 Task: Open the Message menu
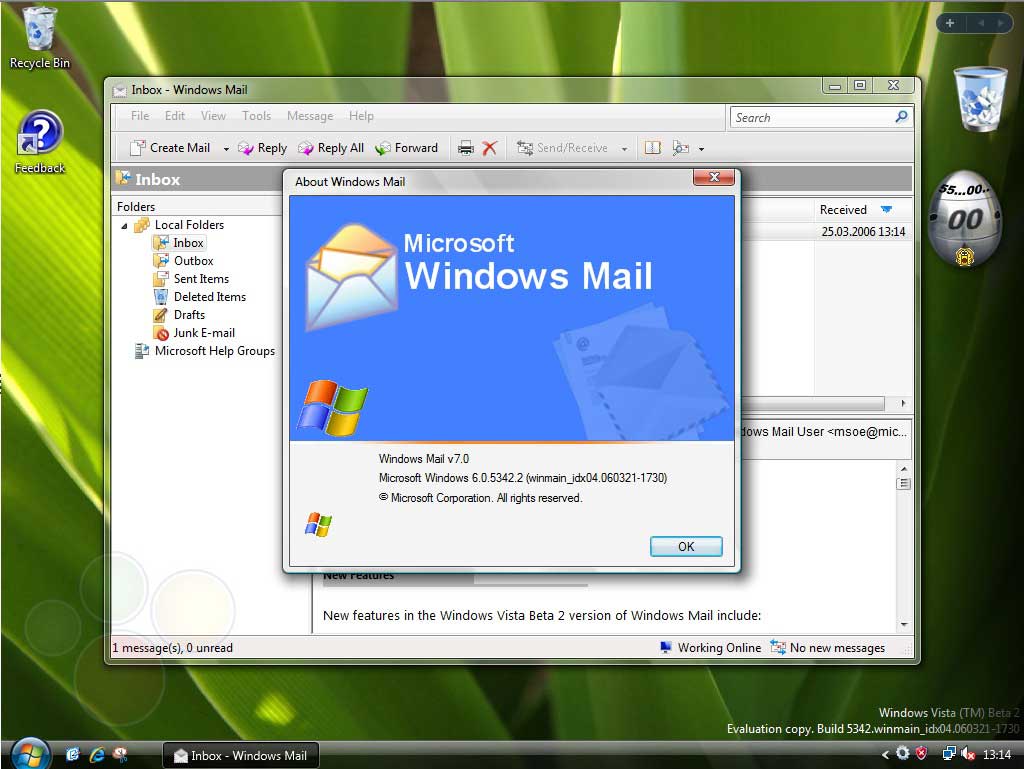(309, 116)
